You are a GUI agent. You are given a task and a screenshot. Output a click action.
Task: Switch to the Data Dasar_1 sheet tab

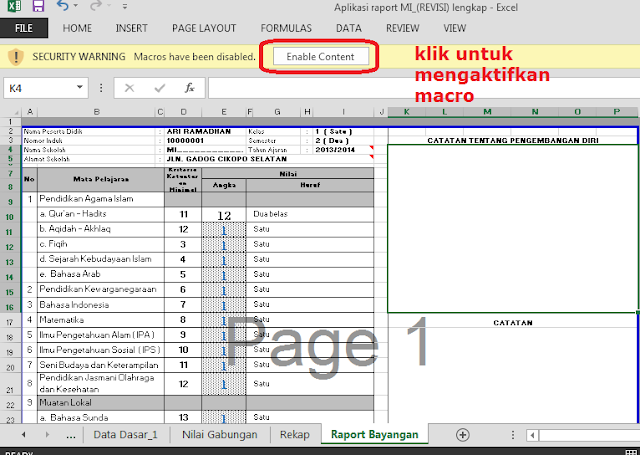tap(125, 435)
